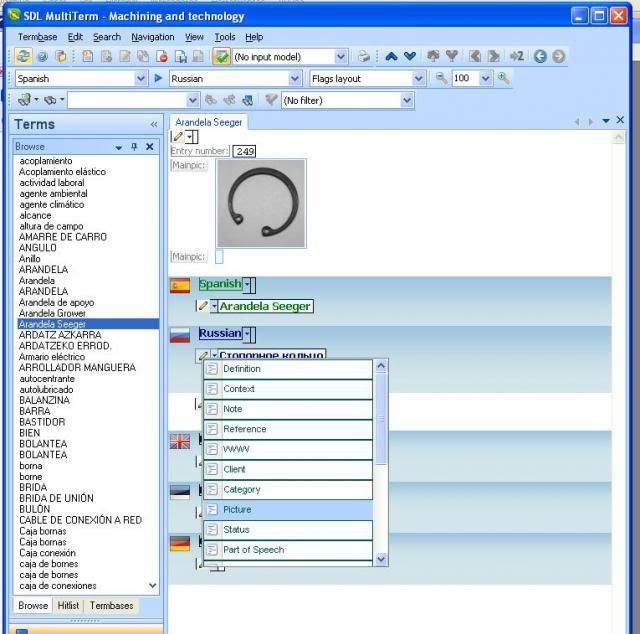Open the Search menu

pos(107,37)
